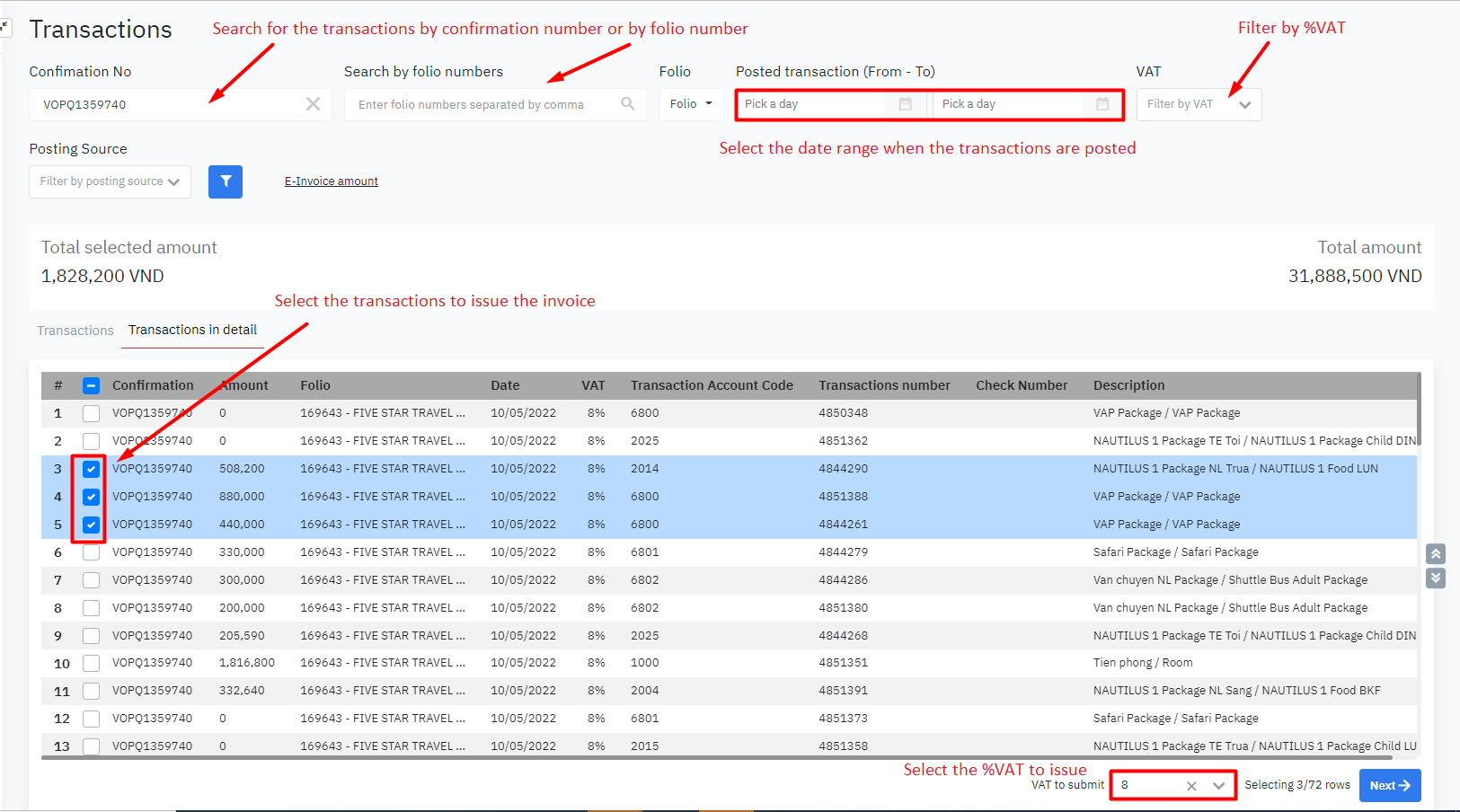Switch to the Transactions tab

pyautogui.click(x=75, y=331)
